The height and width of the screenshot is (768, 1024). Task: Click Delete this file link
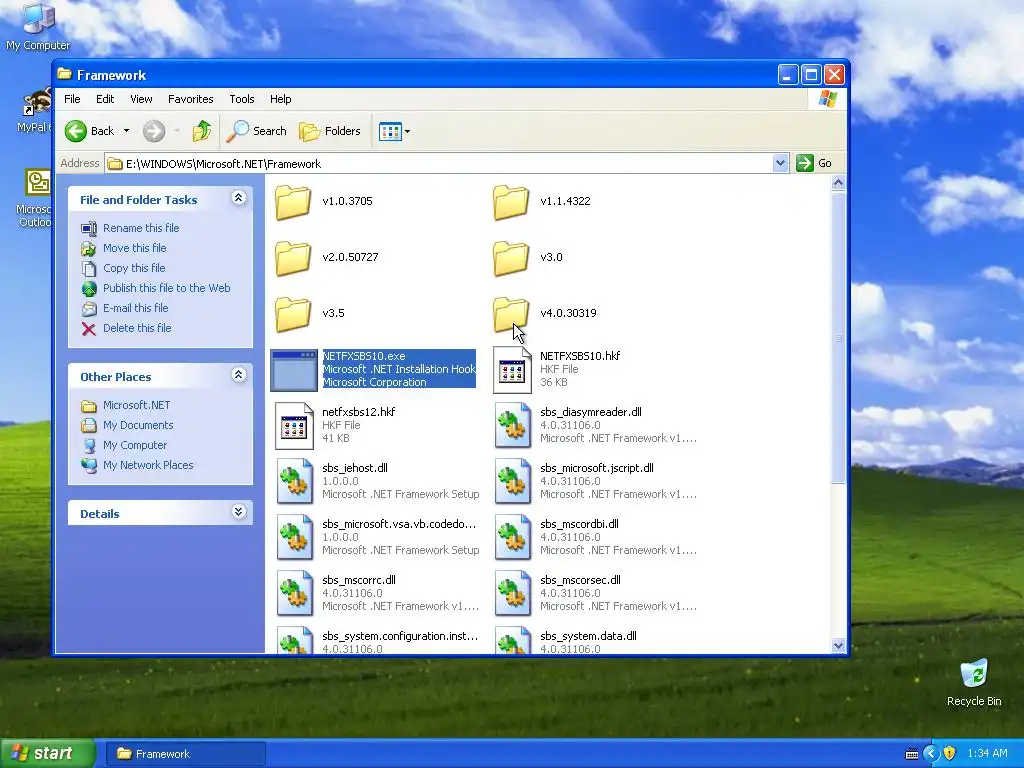tap(137, 328)
